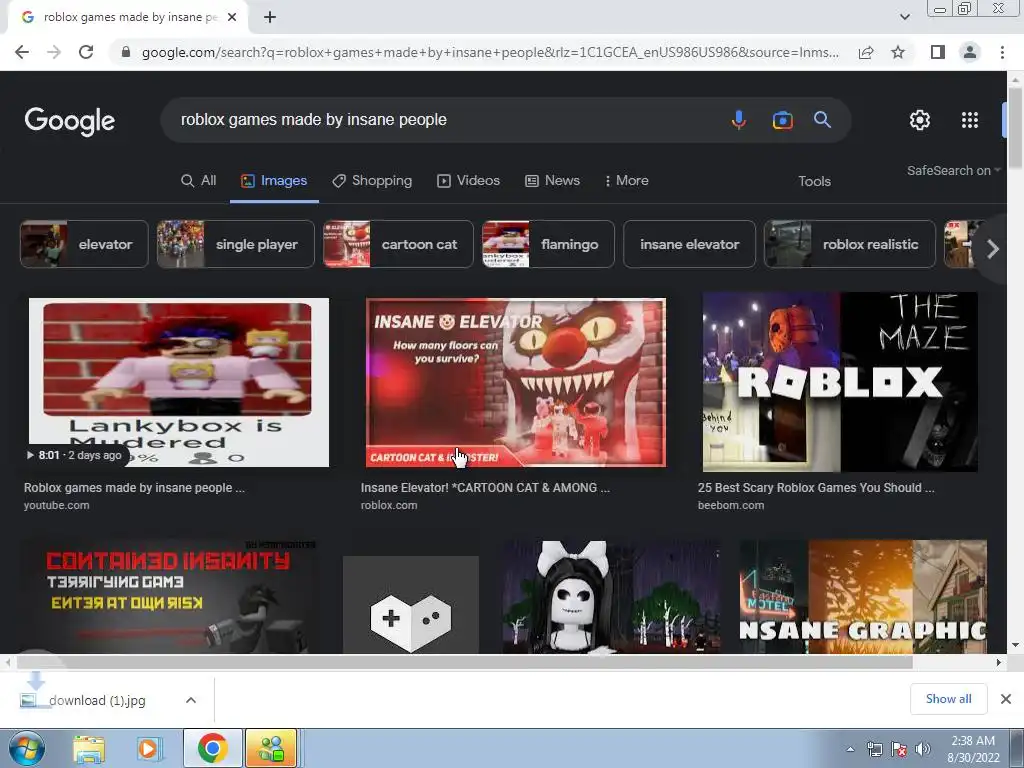Image resolution: width=1024 pixels, height=768 pixels.
Task: Reload the current page
Action: click(86, 52)
